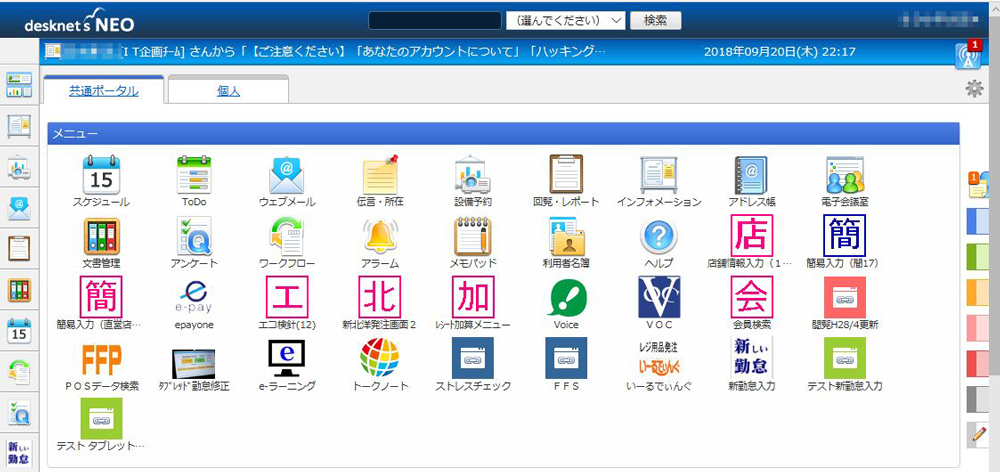Open ウェブメール mail icon
1000x472 pixels.
click(287, 175)
